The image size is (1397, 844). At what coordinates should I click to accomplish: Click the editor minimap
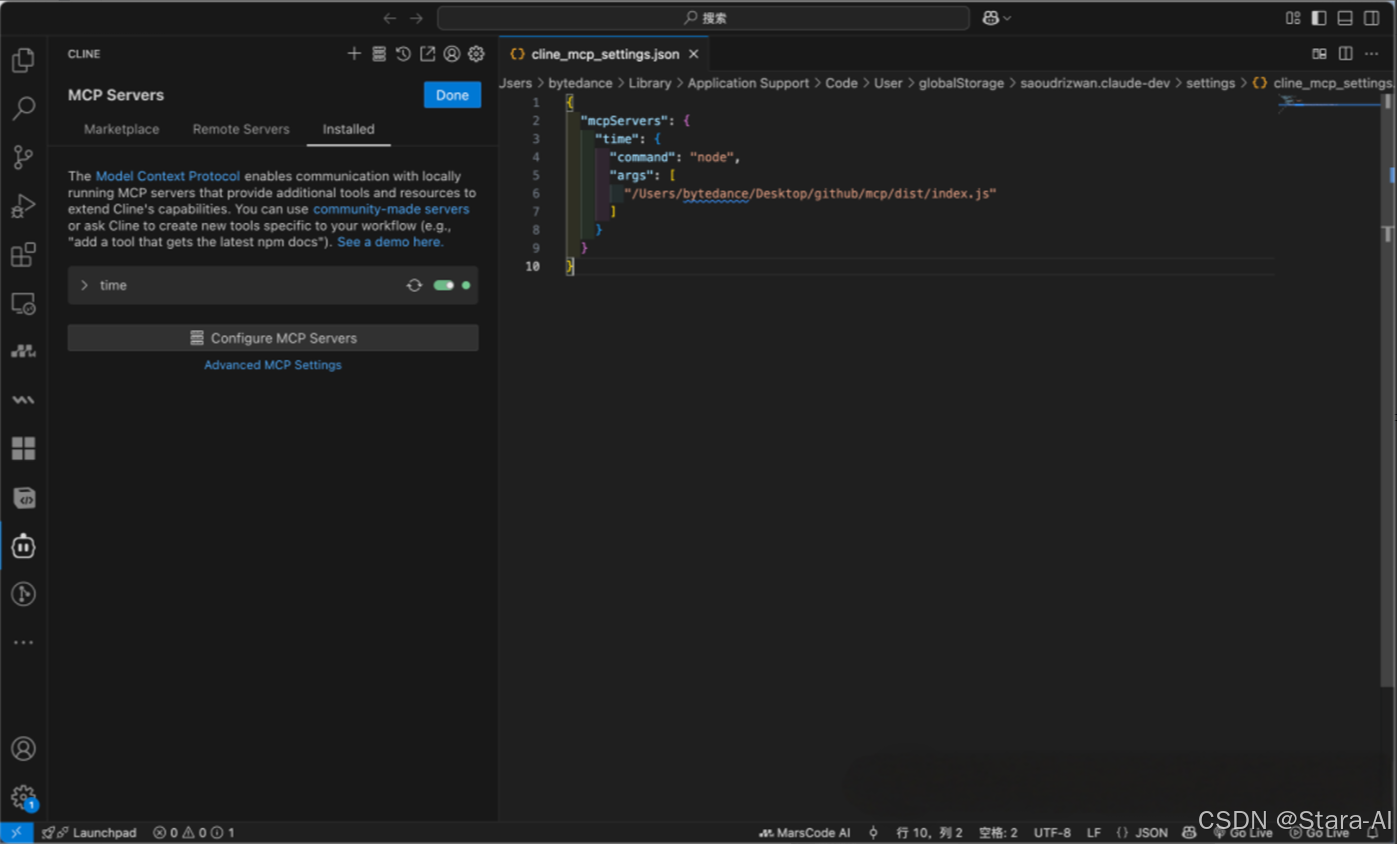pos(1329,103)
